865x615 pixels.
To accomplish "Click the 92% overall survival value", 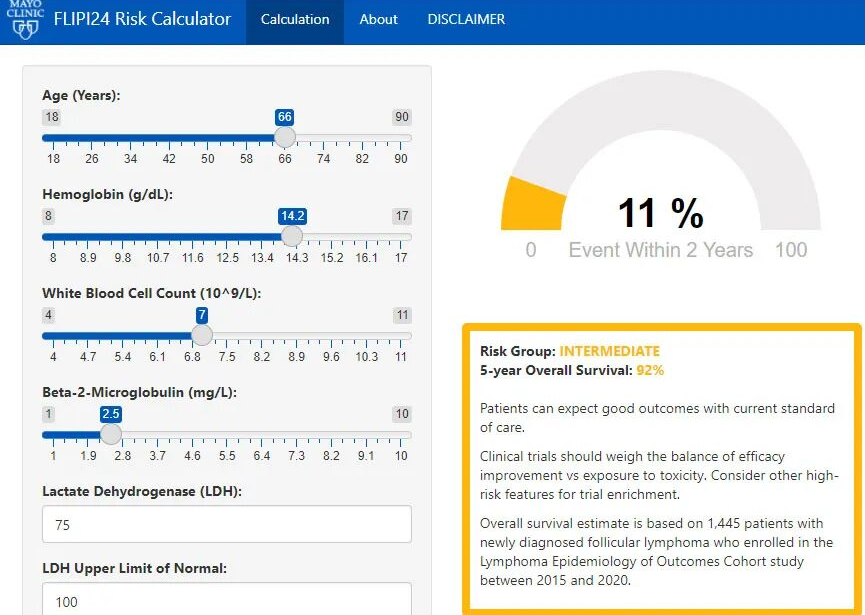I will click(x=650, y=370).
